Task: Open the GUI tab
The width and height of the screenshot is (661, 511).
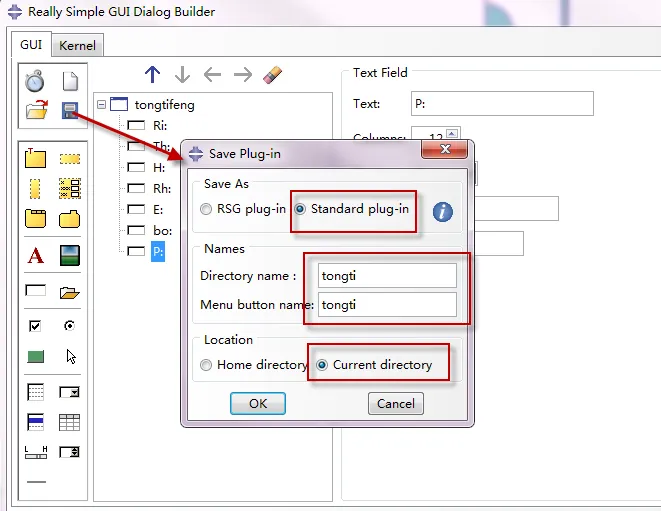Action: (x=31, y=45)
